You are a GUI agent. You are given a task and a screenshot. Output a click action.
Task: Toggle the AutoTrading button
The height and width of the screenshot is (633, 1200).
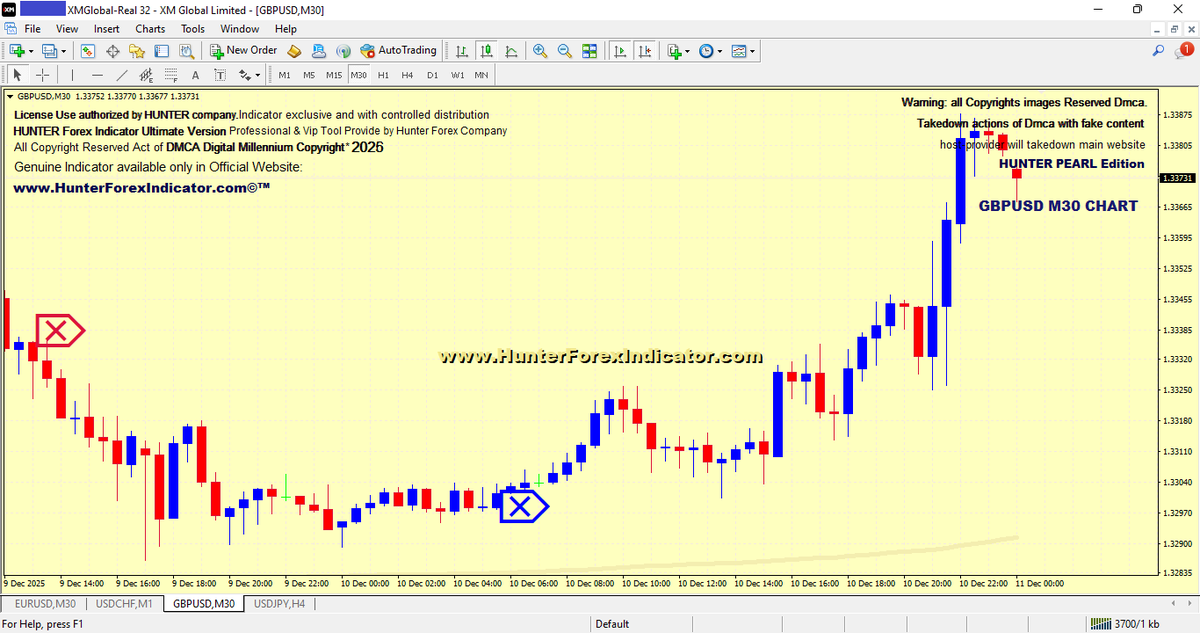tap(399, 50)
